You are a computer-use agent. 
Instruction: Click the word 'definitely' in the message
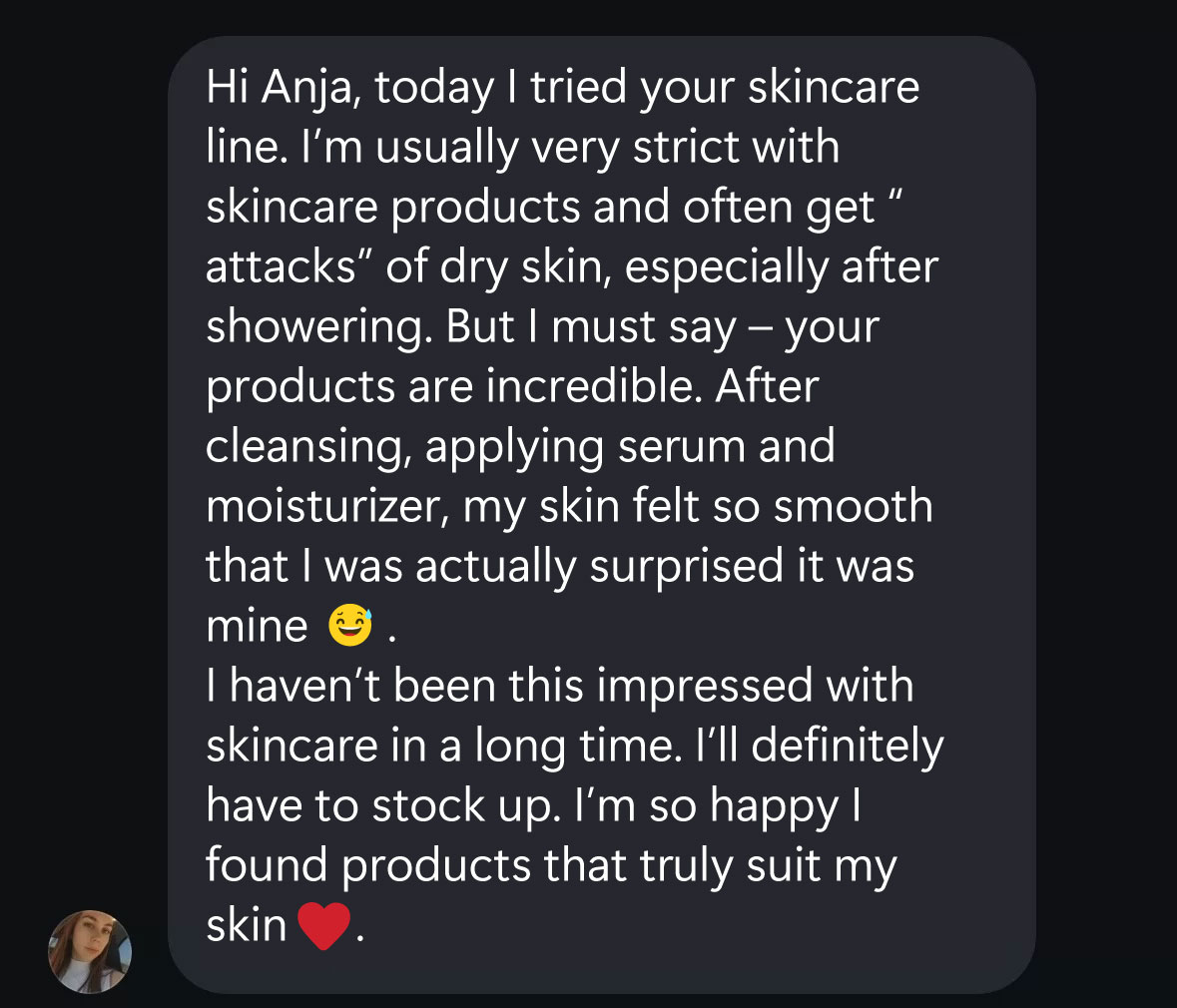tap(848, 748)
